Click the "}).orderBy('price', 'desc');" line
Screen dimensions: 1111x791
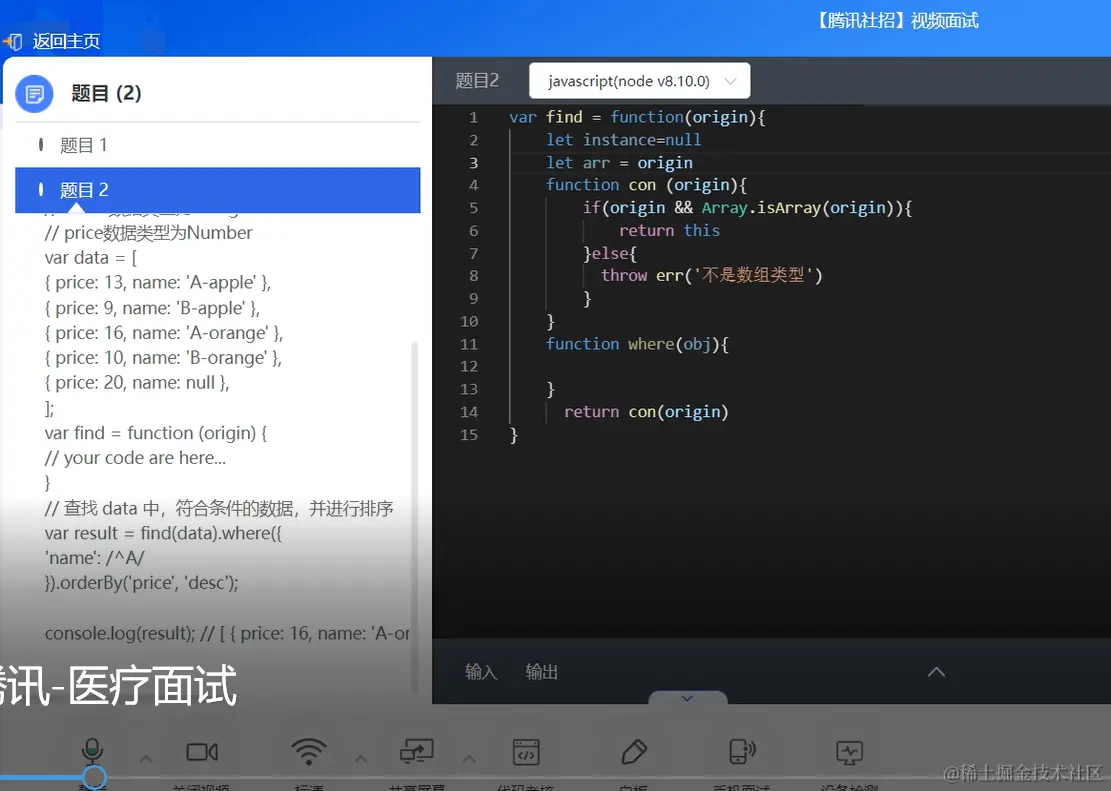[141, 583]
